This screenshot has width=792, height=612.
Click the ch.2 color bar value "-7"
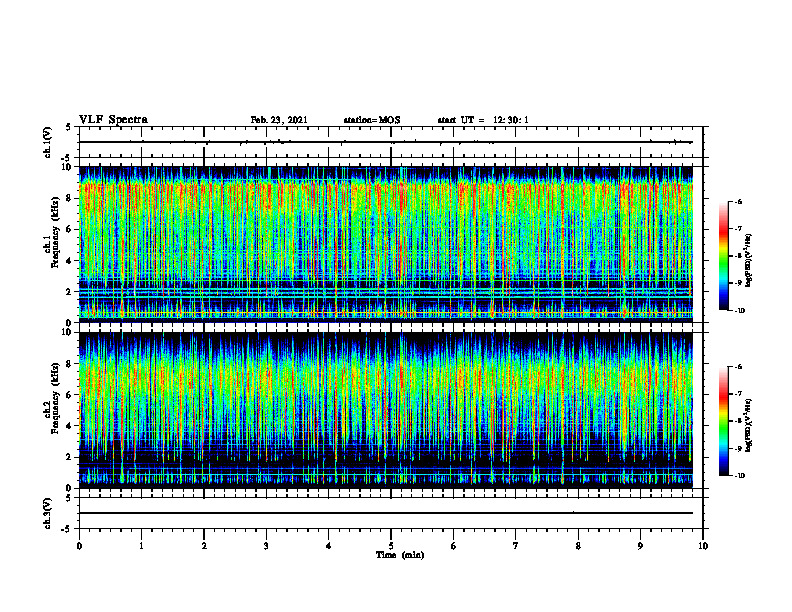[x=738, y=394]
